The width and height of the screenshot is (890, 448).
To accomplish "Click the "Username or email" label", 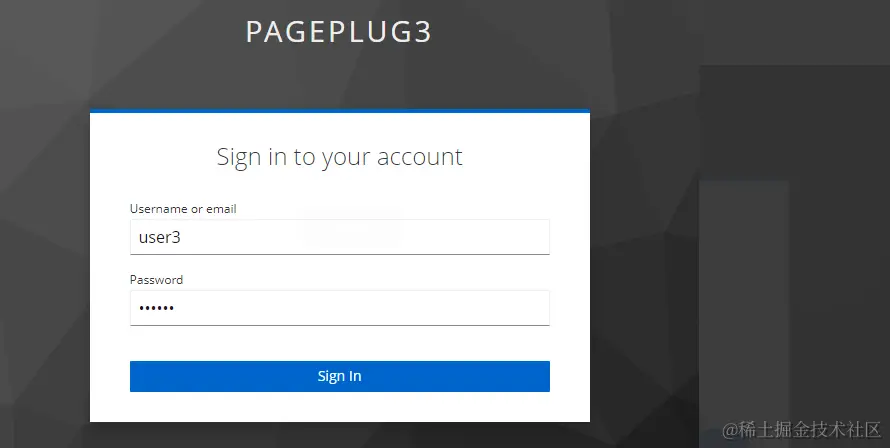I will [183, 209].
